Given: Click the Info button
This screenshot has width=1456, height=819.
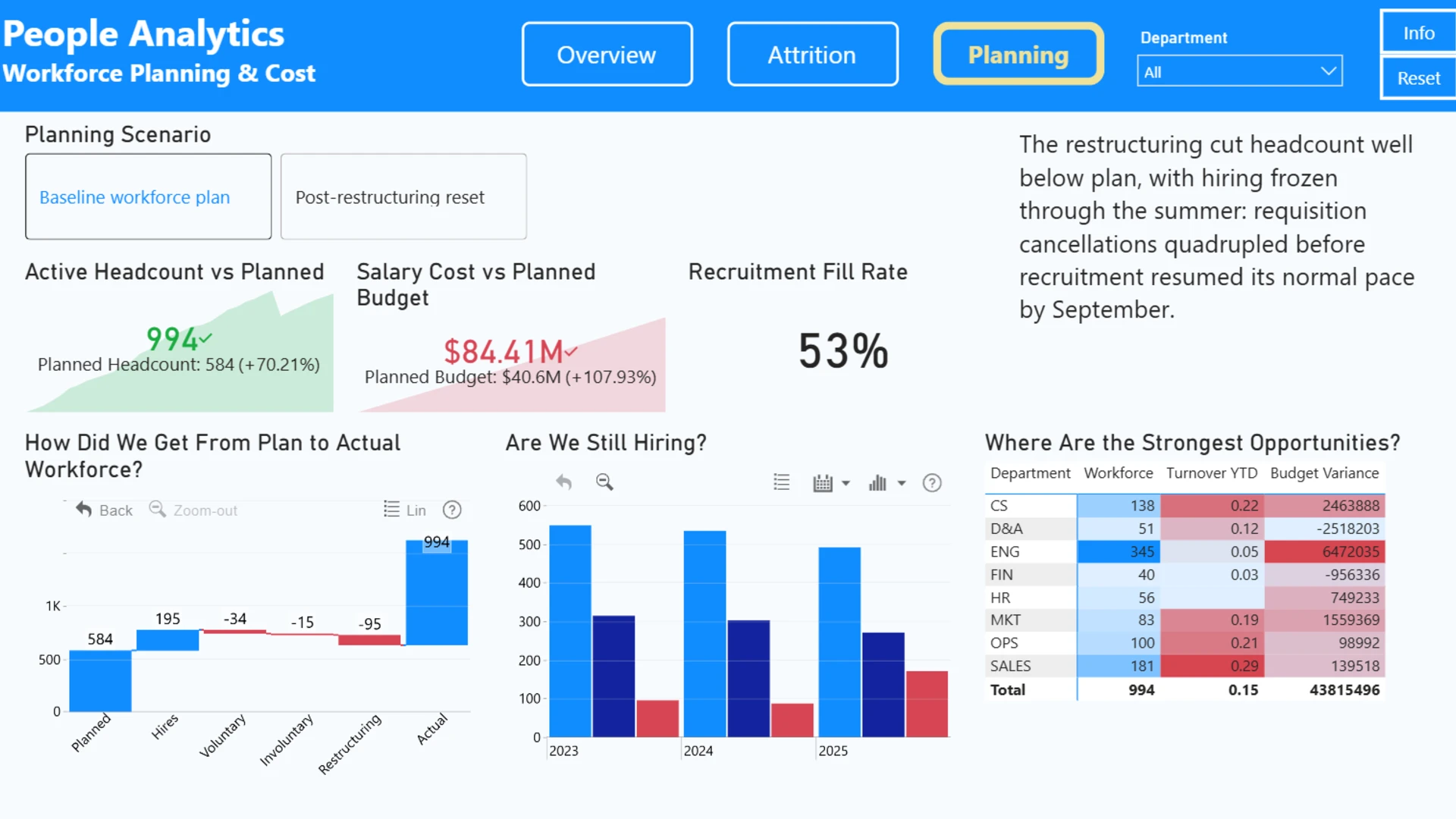Looking at the screenshot, I should point(1418,33).
